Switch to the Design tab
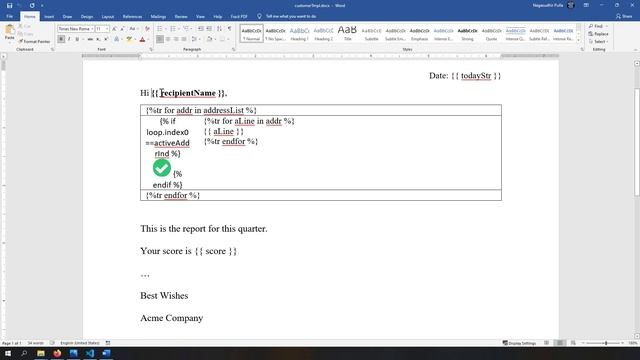This screenshot has height=360, width=640. pyautogui.click(x=87, y=17)
